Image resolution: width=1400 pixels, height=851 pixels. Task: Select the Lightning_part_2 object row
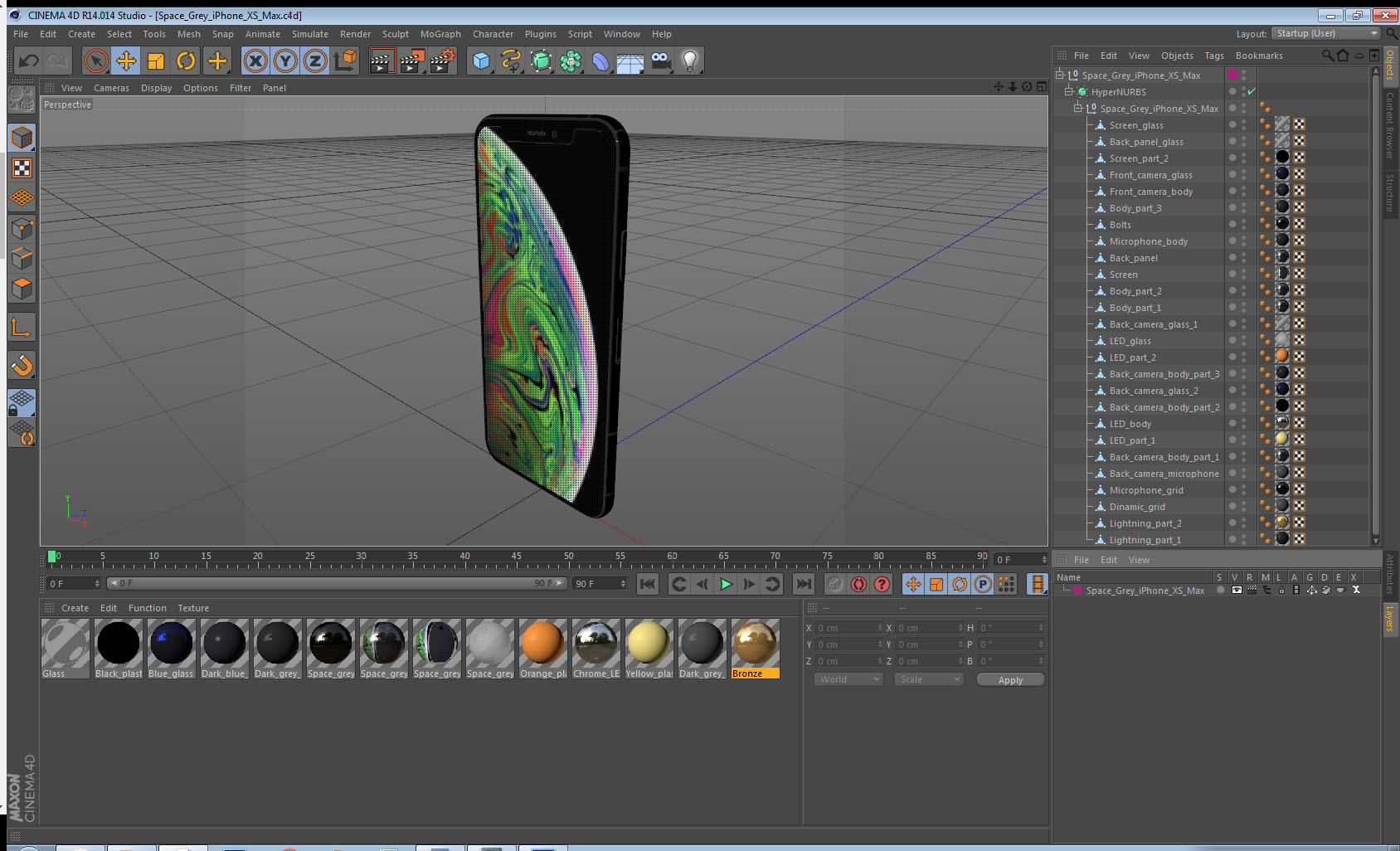click(x=1145, y=523)
